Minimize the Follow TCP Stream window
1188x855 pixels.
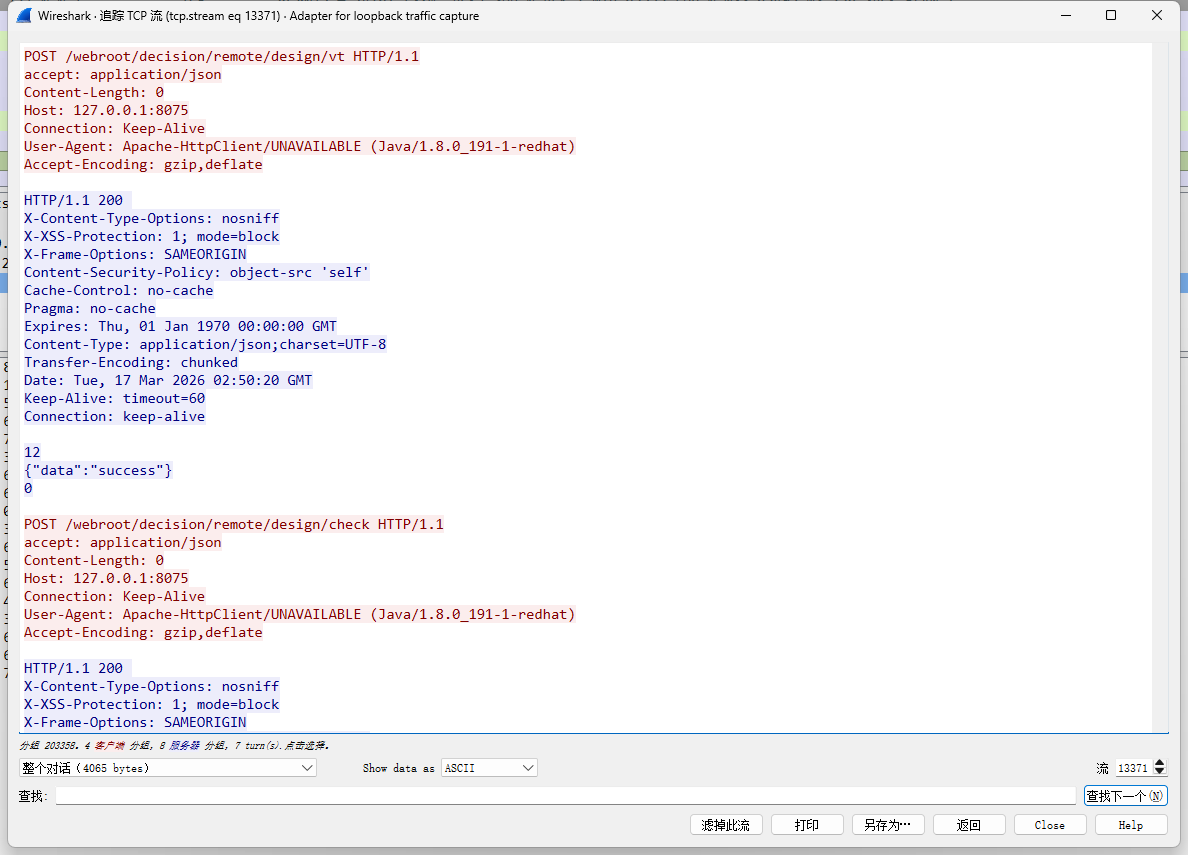click(1063, 16)
